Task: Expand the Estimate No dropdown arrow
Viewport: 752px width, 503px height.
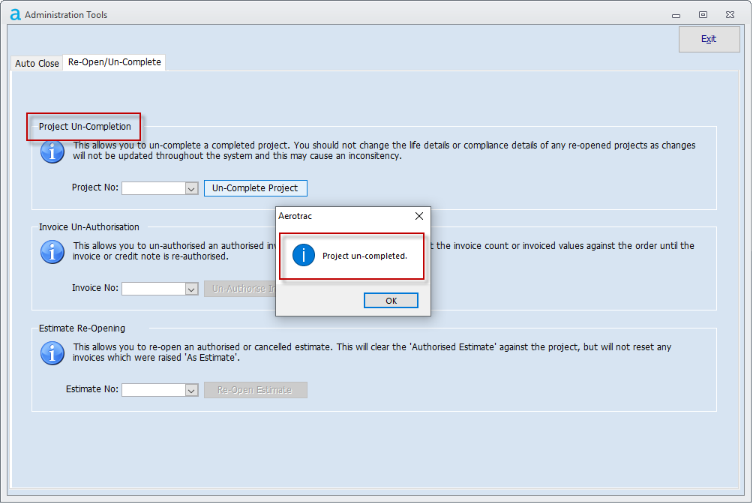Action: [190, 390]
